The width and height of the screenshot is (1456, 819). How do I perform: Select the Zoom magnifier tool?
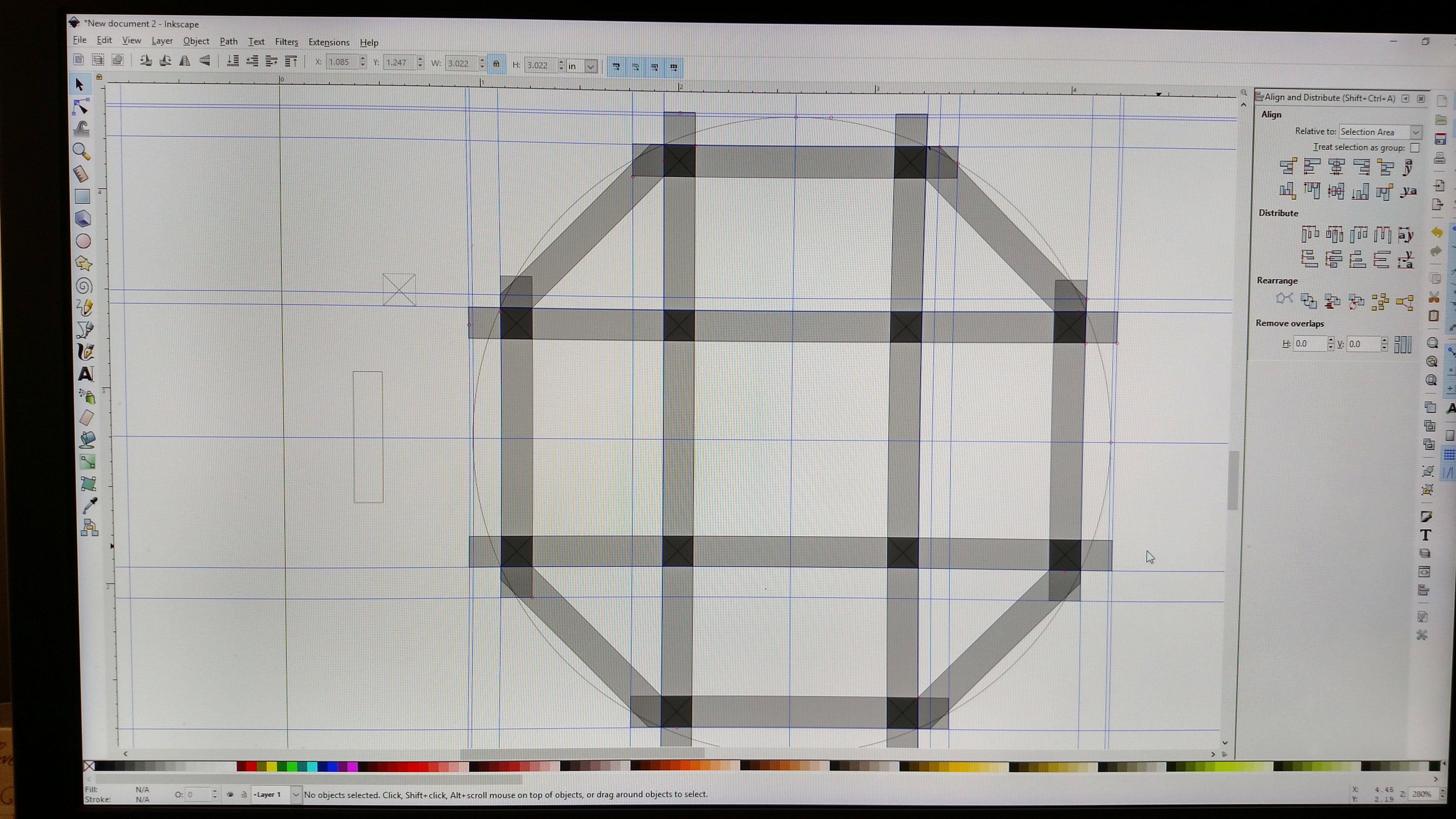(x=81, y=151)
